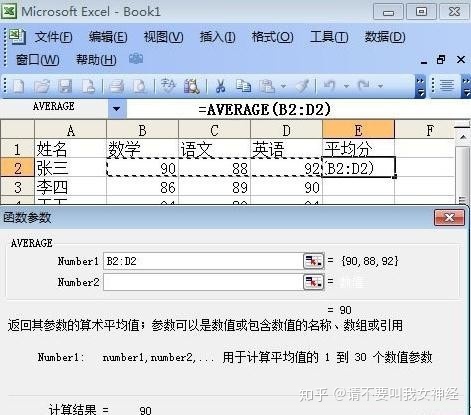This screenshot has width=471, height=415.
Task: Open the 数据(D) menu
Action: 385,37
